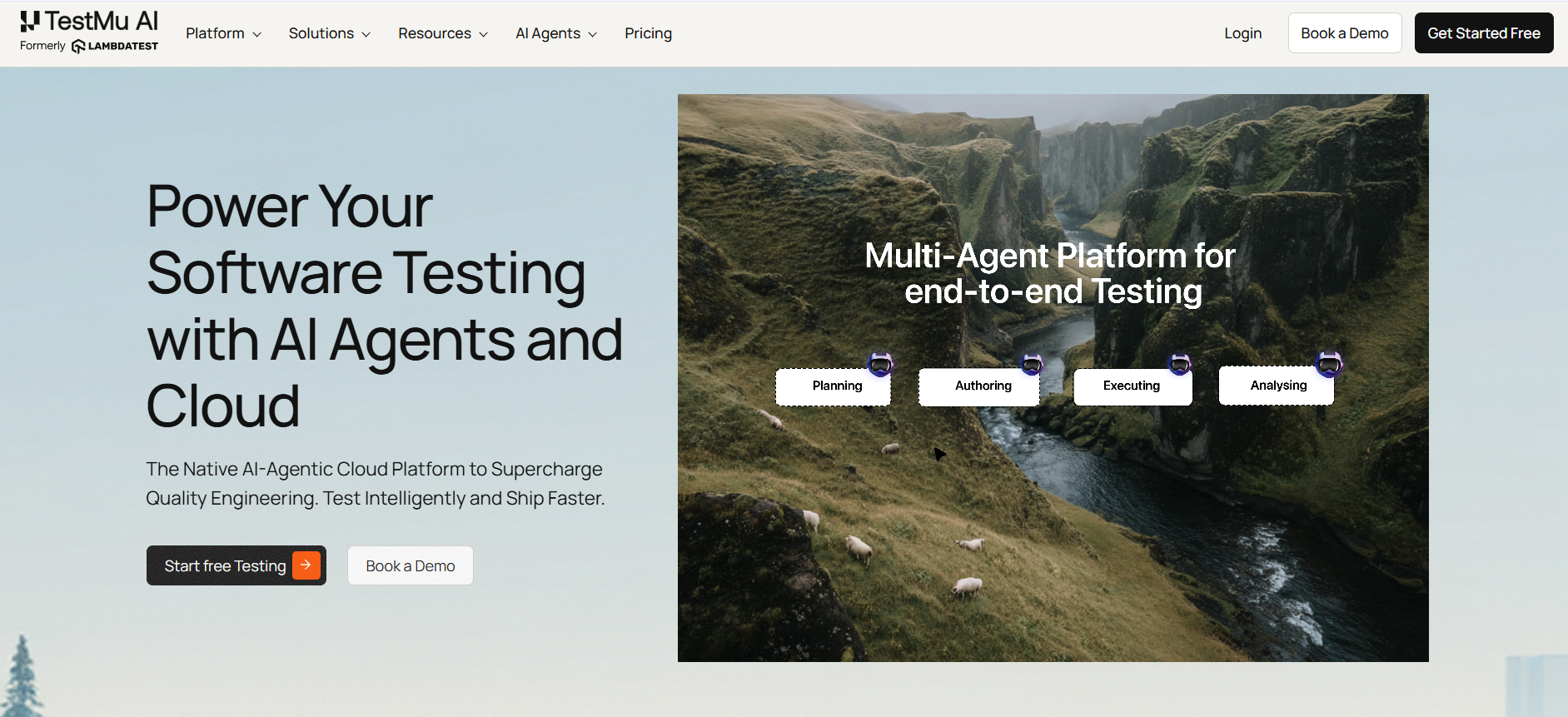Click Get Started Free button
This screenshot has width=1568, height=717.
[x=1484, y=33]
